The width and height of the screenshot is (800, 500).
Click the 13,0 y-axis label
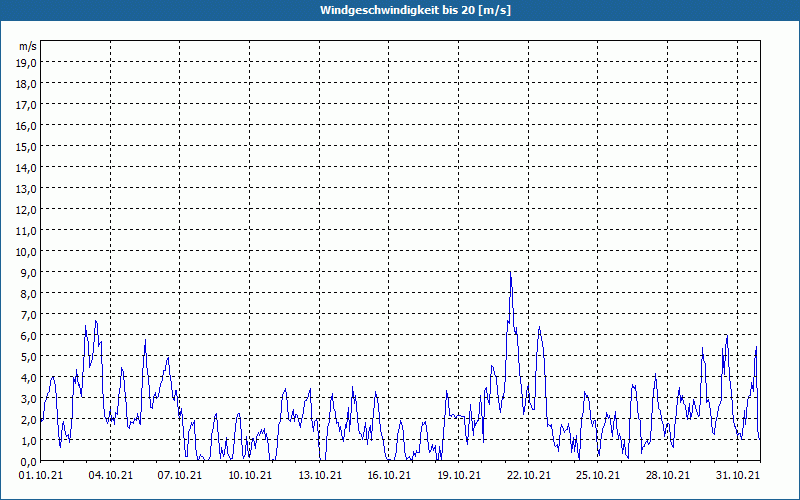pyautogui.click(x=27, y=189)
